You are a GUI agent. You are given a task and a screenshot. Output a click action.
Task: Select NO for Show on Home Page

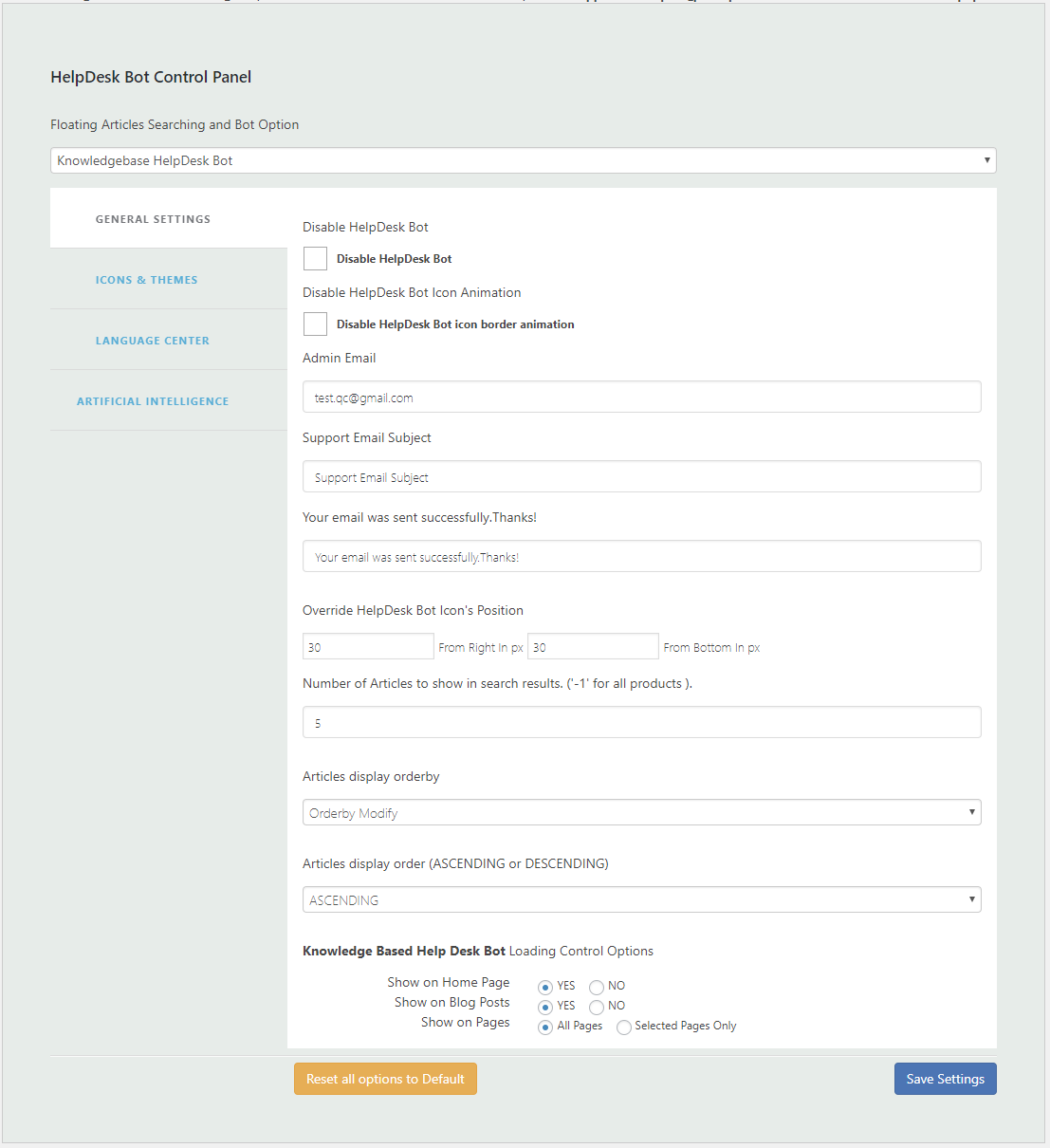click(x=597, y=987)
